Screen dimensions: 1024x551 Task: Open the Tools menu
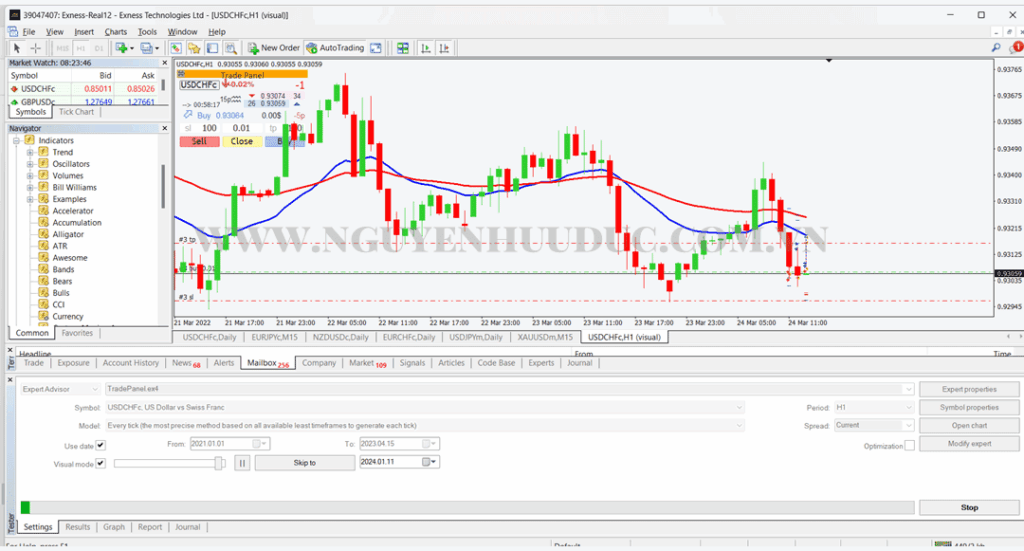[x=147, y=31]
